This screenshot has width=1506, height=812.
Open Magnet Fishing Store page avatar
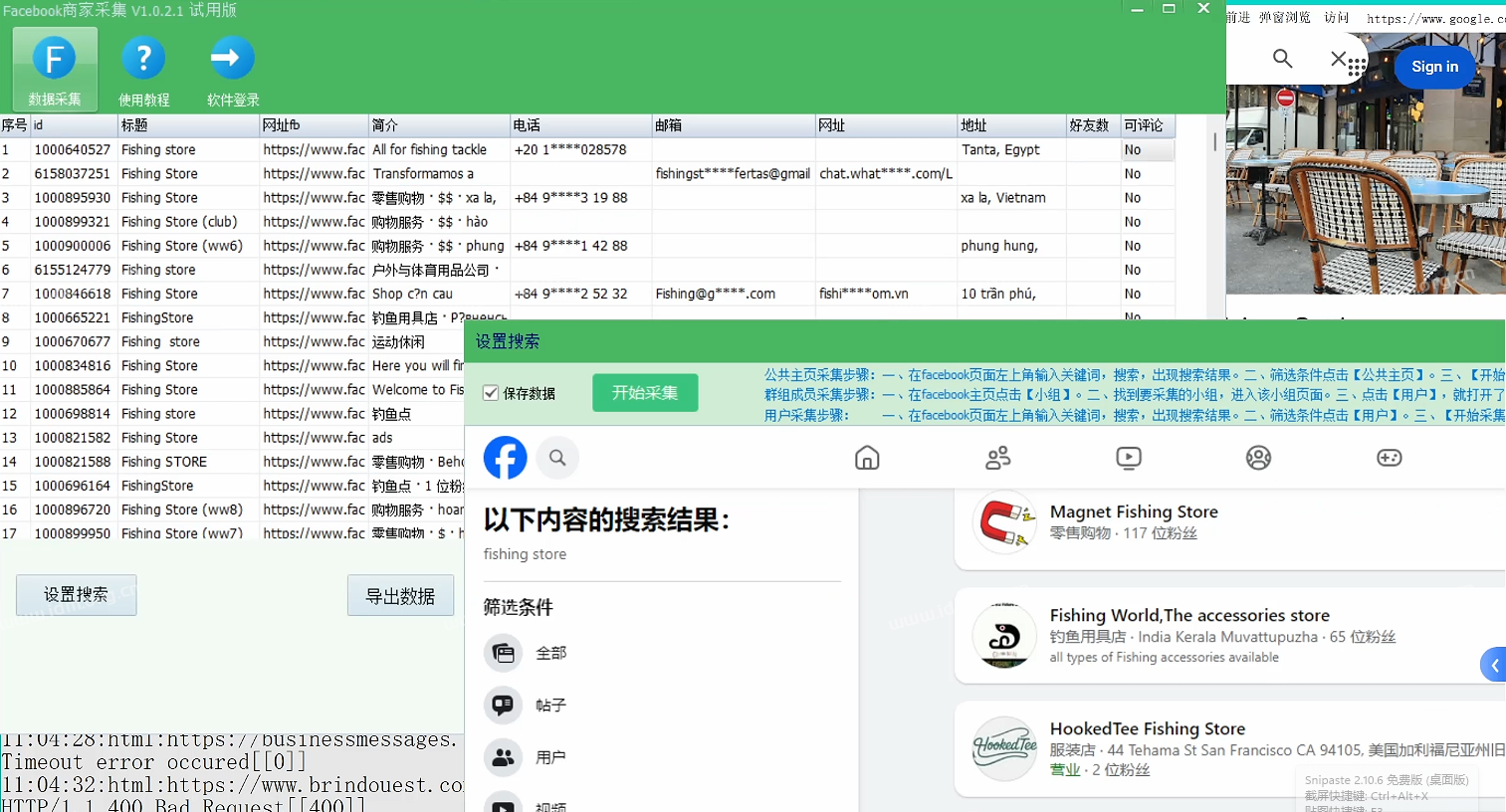coord(1004,522)
